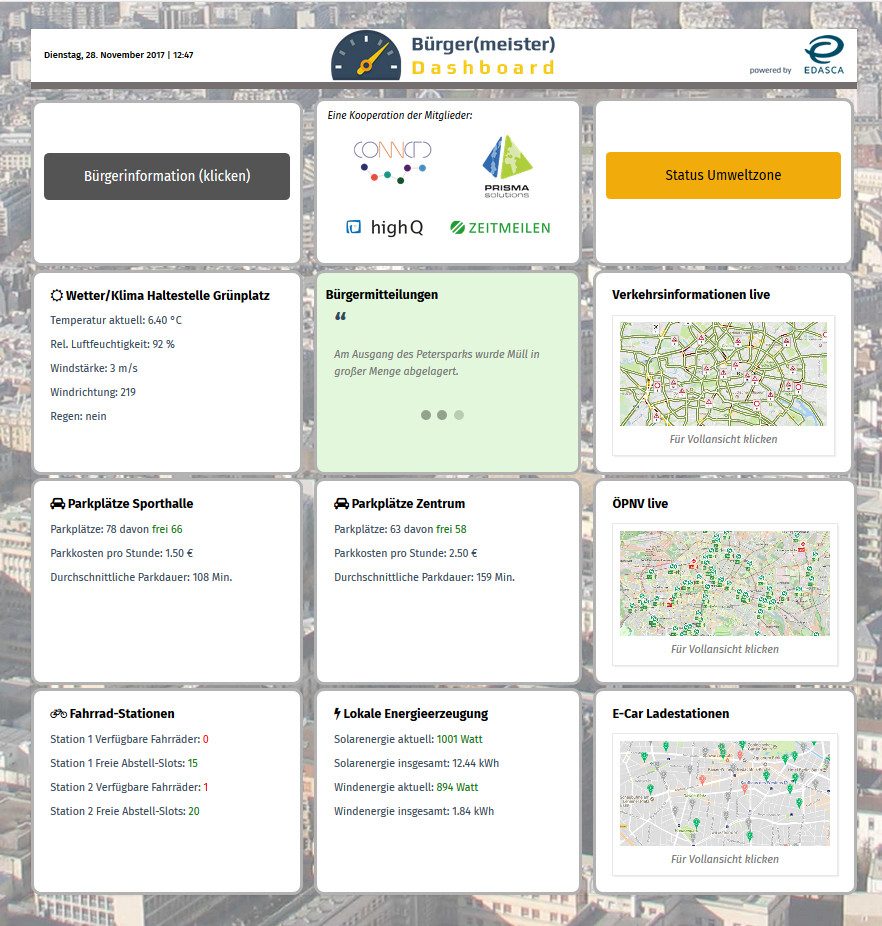This screenshot has width=882, height=926.
Task: Click the sun icon beside Wetter/Klima heading
Action: (x=57, y=296)
